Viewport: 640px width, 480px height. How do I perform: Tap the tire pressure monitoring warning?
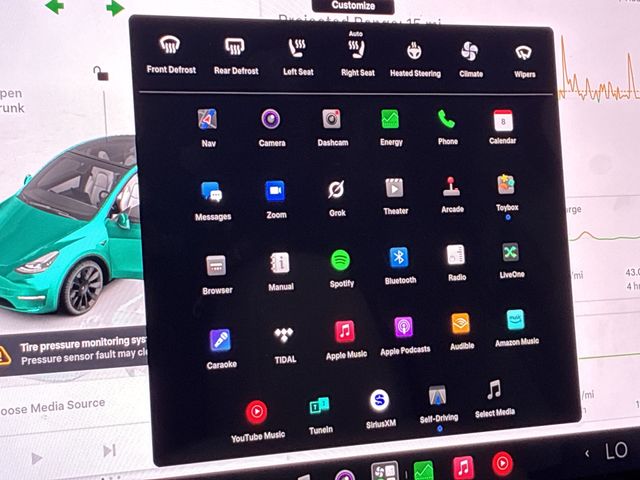tap(73, 351)
